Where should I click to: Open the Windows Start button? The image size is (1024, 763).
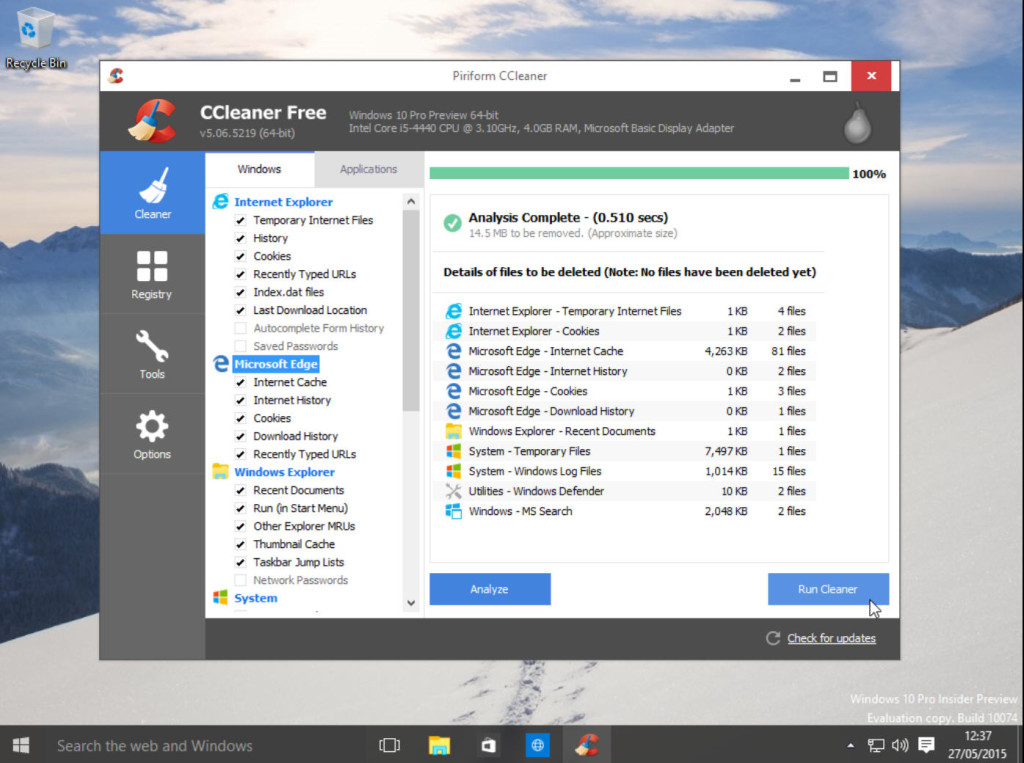tap(21, 745)
